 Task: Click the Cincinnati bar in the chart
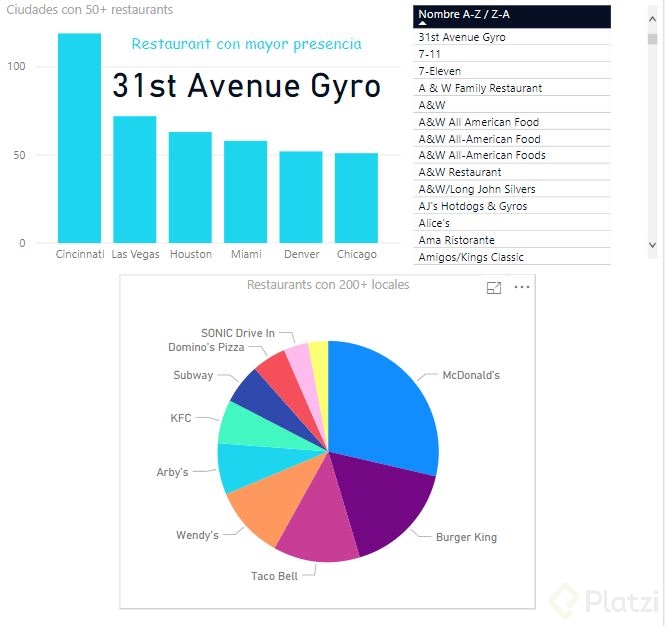pos(79,138)
